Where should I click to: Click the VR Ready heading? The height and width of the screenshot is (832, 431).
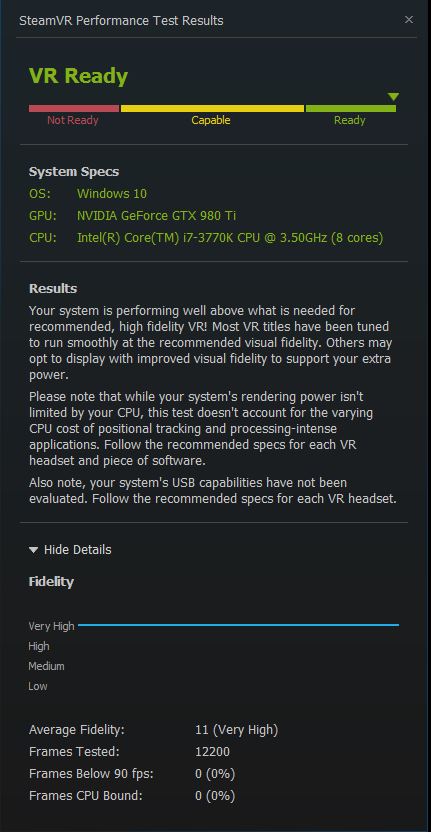[x=79, y=76]
